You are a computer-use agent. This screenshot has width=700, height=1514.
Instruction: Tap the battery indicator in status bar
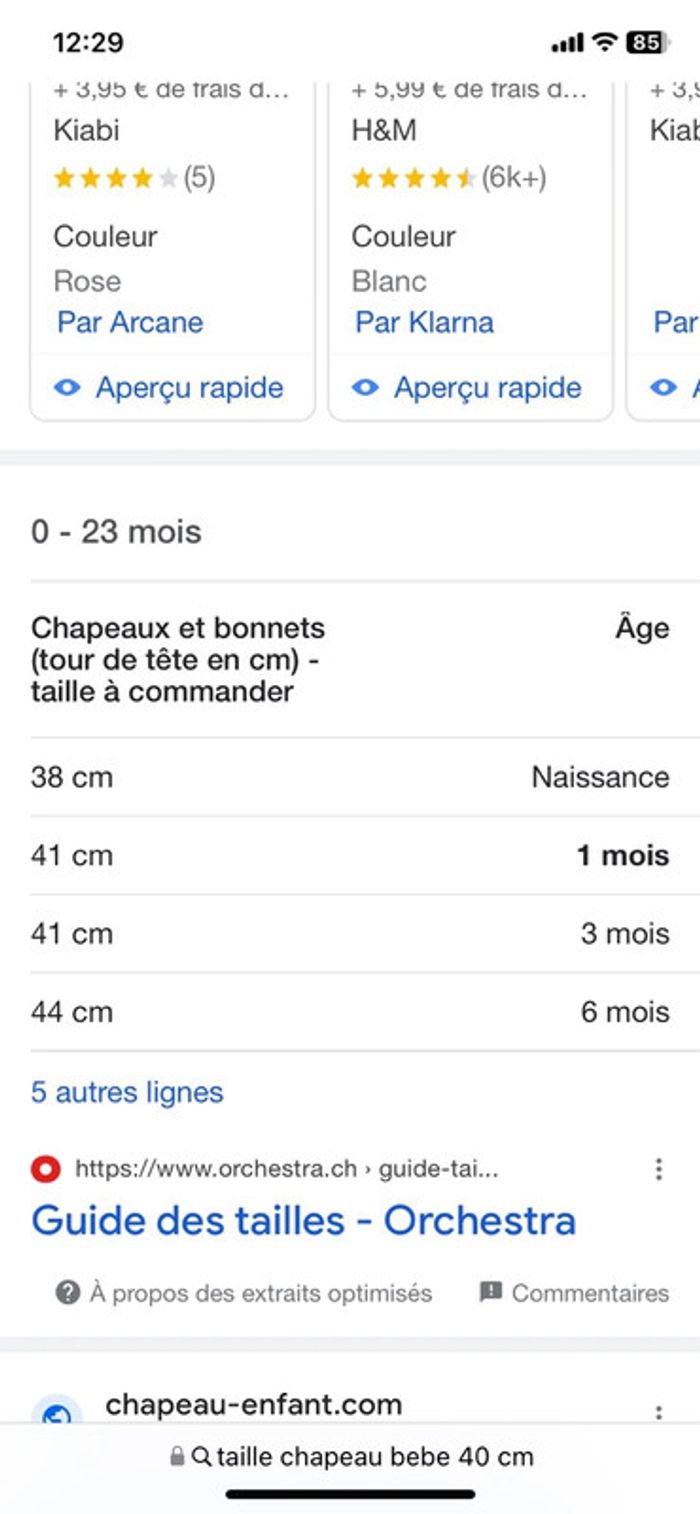pyautogui.click(x=646, y=42)
